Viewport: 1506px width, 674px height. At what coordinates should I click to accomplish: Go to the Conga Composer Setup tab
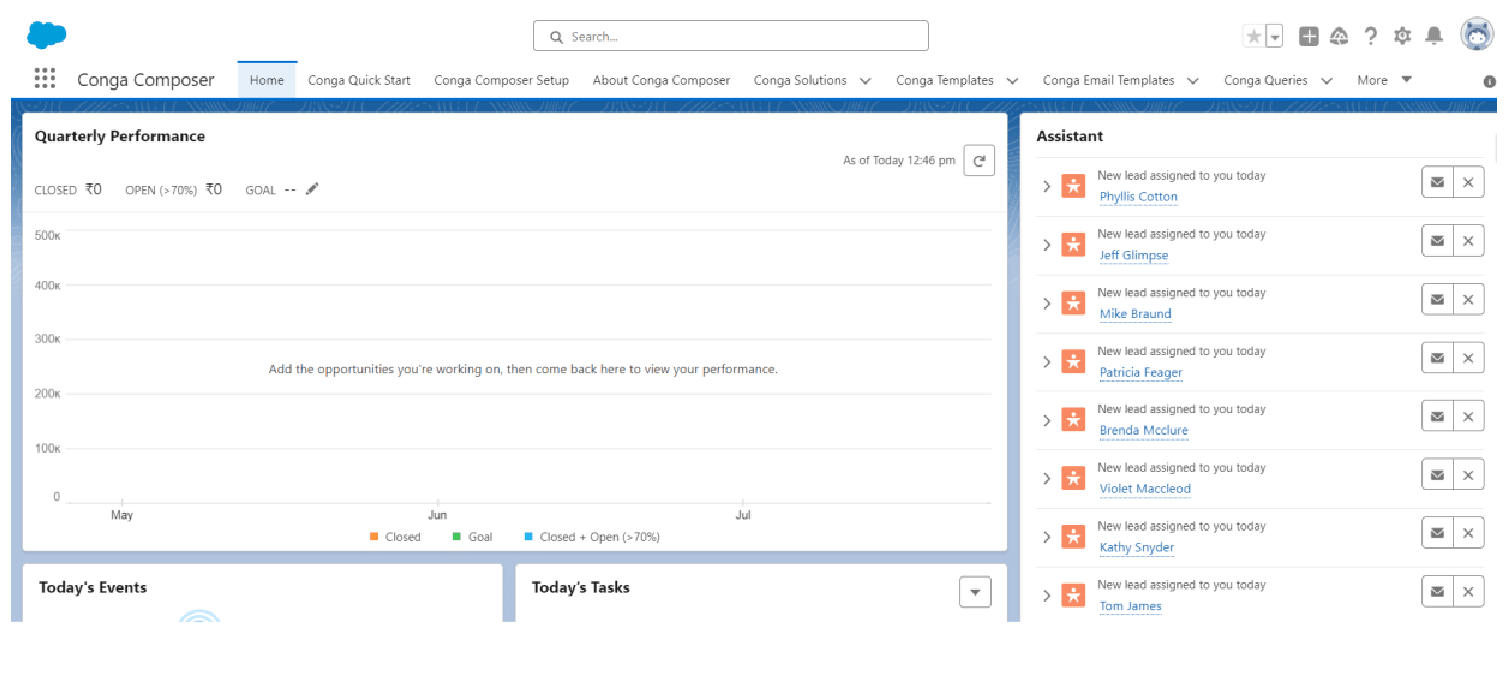tap(501, 80)
